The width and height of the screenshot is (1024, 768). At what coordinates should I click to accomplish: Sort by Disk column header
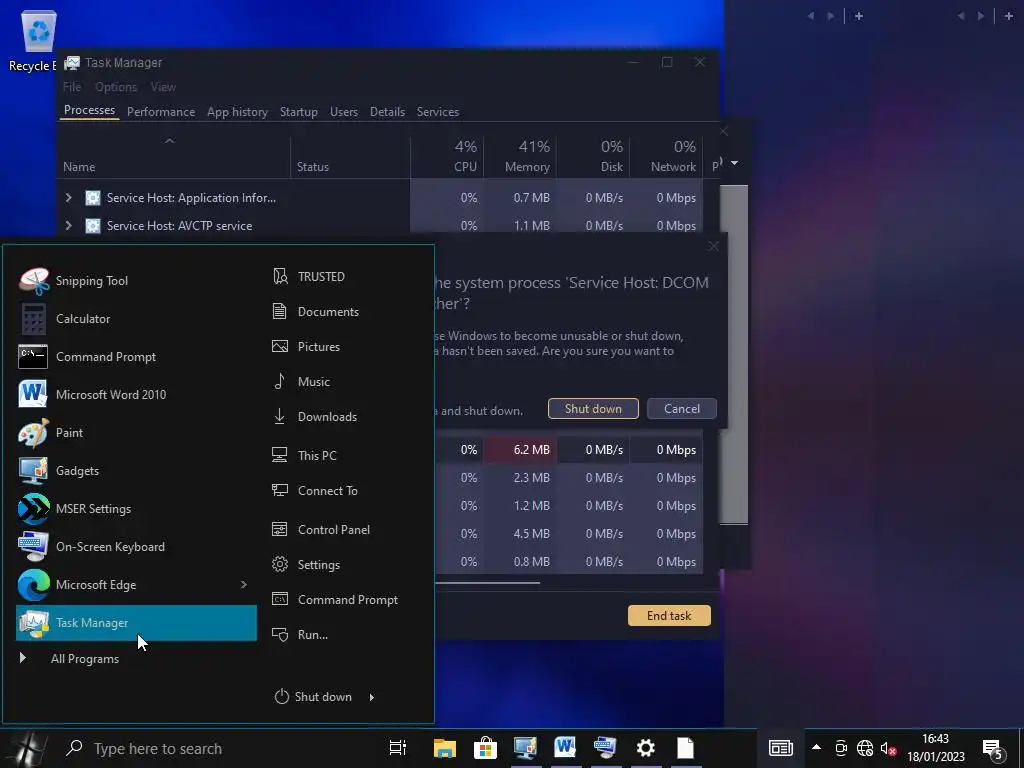[x=593, y=157]
